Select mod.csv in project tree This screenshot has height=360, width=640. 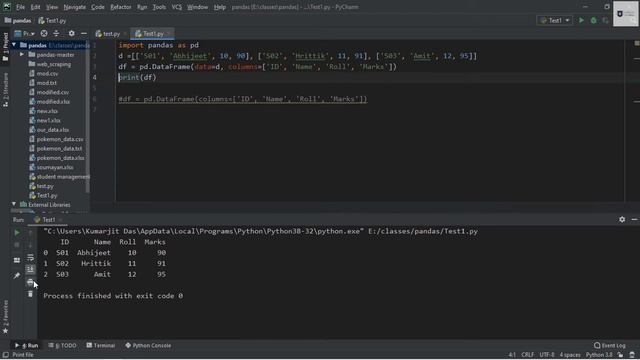(44, 73)
